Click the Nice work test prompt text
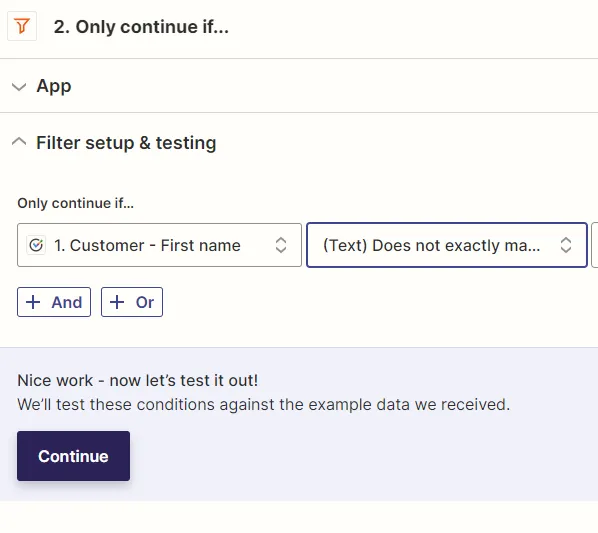Screen dimensions: 598x533 (138, 380)
